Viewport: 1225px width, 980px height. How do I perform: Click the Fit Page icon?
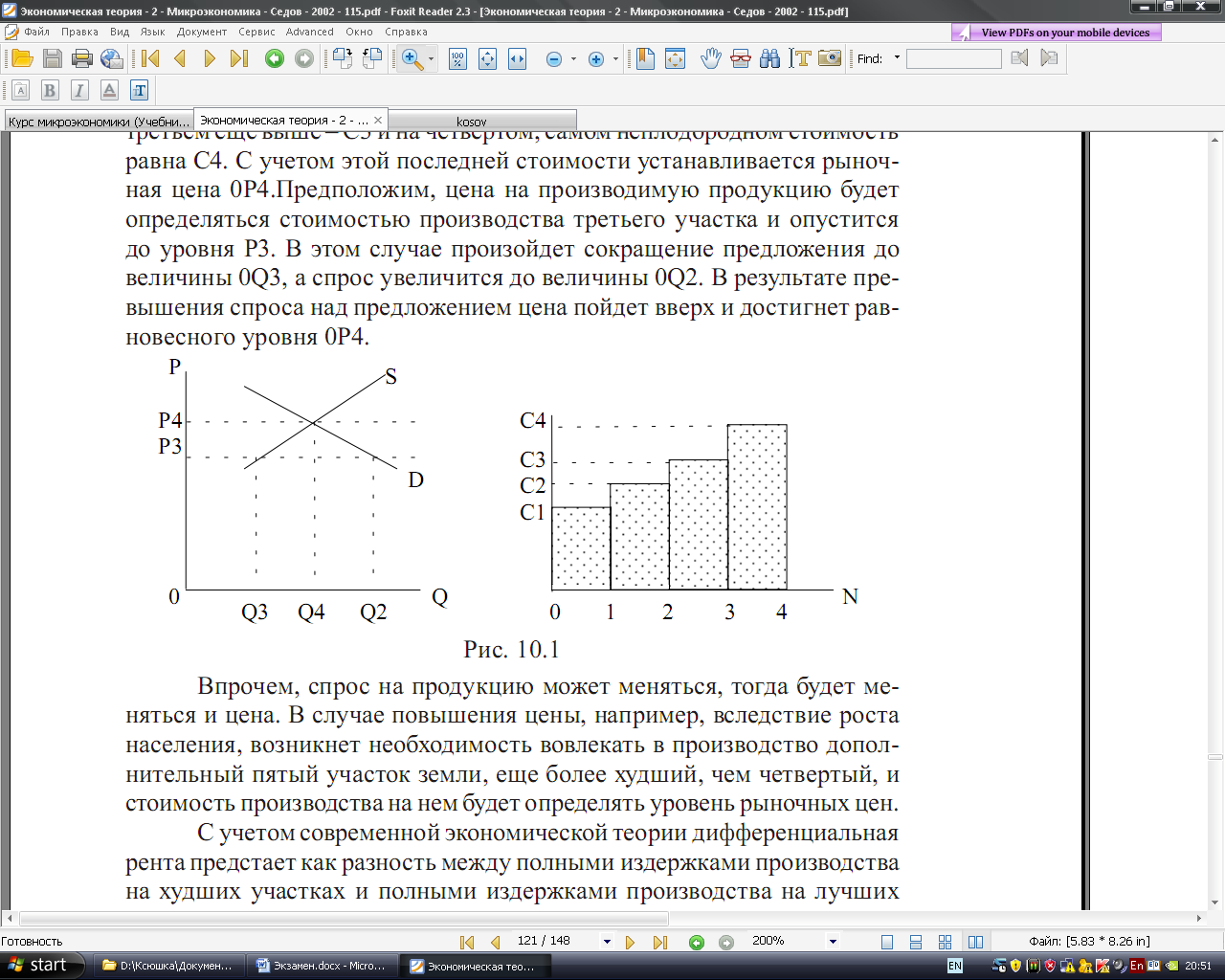[487, 58]
